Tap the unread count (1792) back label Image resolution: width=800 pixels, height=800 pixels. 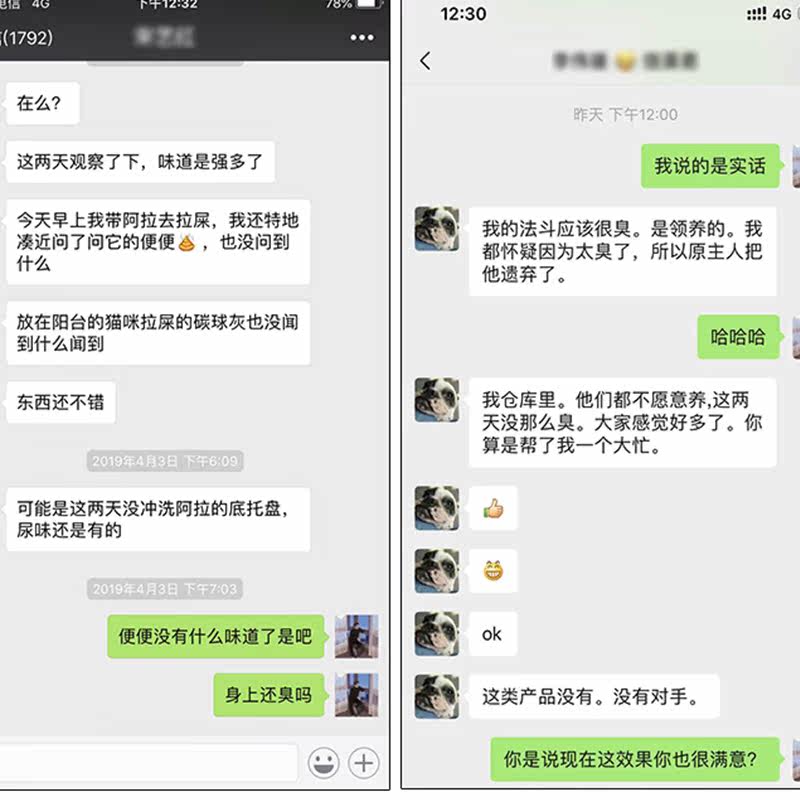27,37
